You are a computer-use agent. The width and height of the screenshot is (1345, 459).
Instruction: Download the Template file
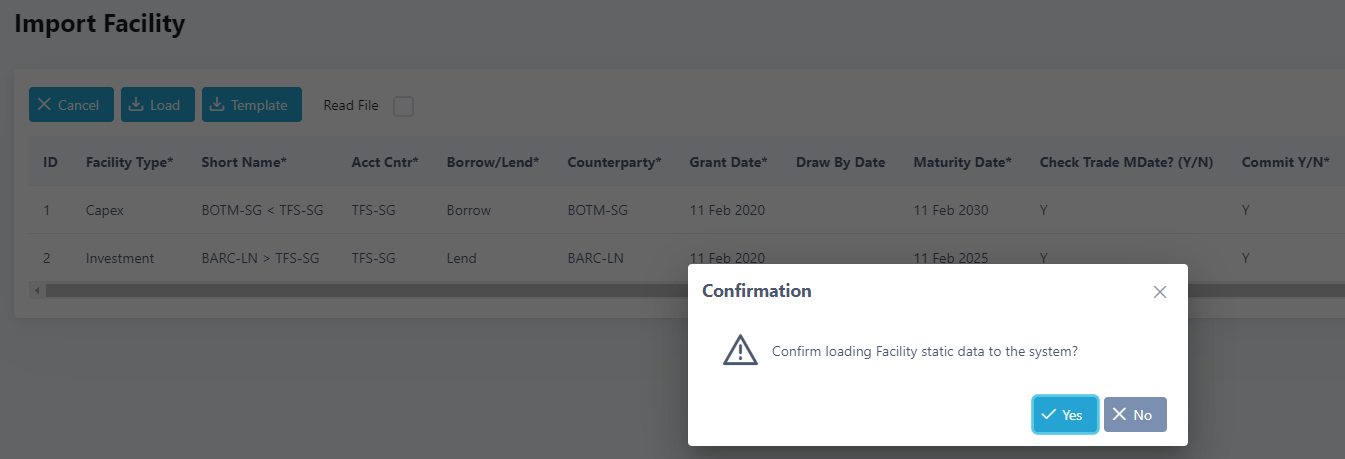pyautogui.click(x=251, y=105)
